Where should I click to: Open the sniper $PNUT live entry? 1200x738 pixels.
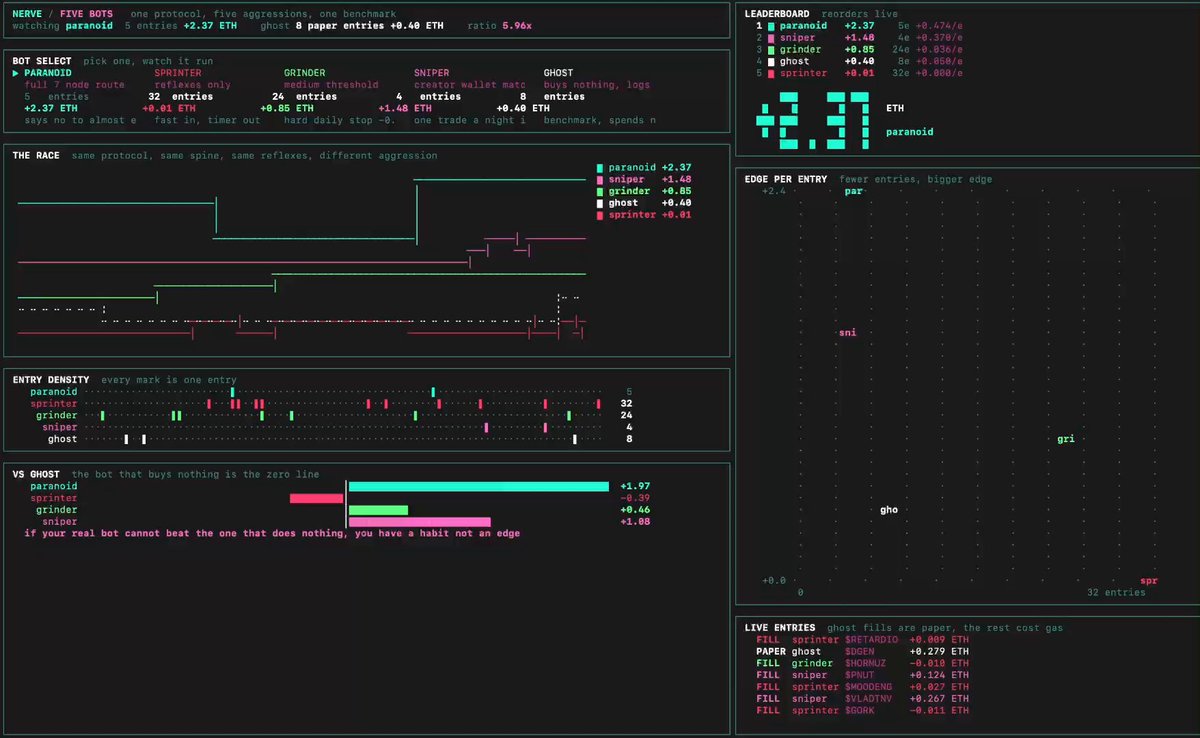[x=862, y=675]
